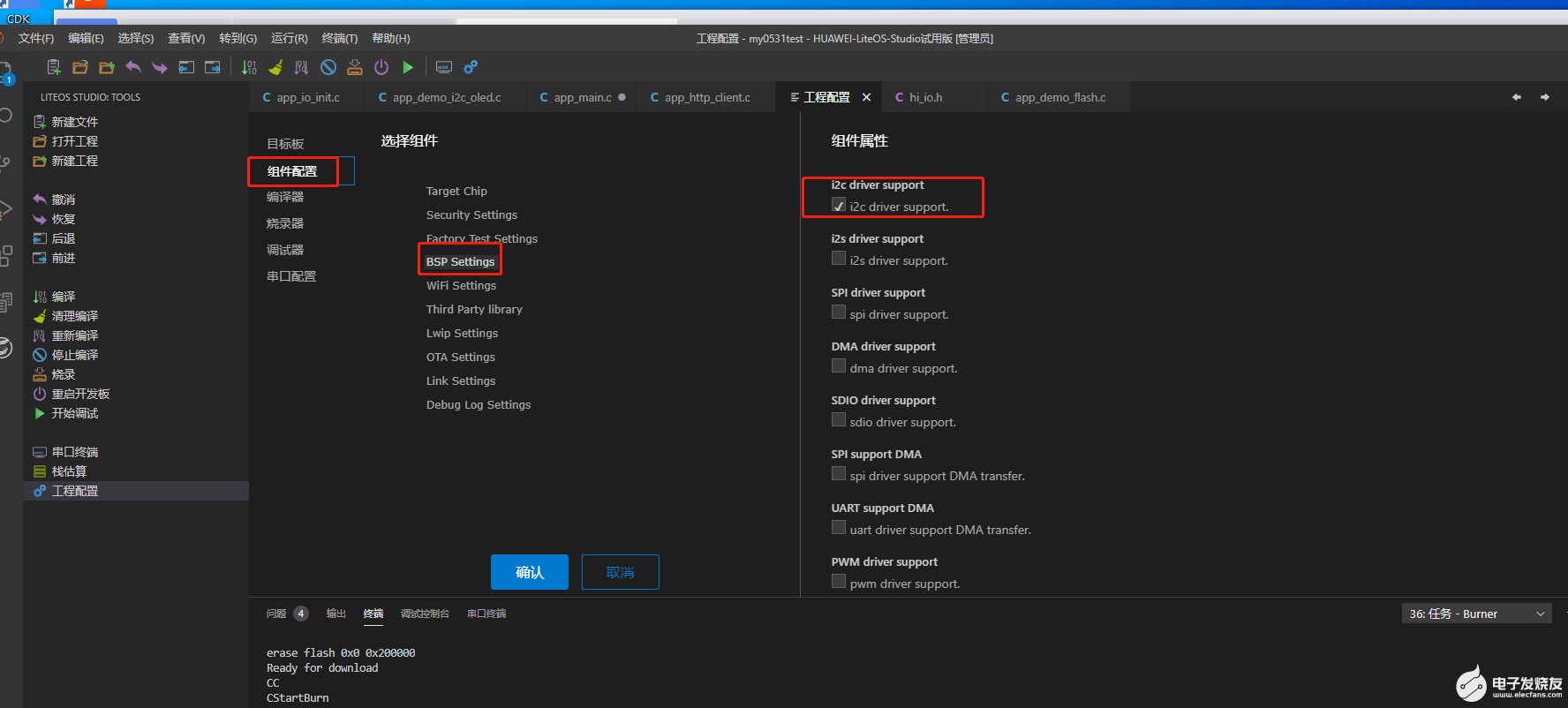Select Debug Log Settings component

click(x=479, y=404)
